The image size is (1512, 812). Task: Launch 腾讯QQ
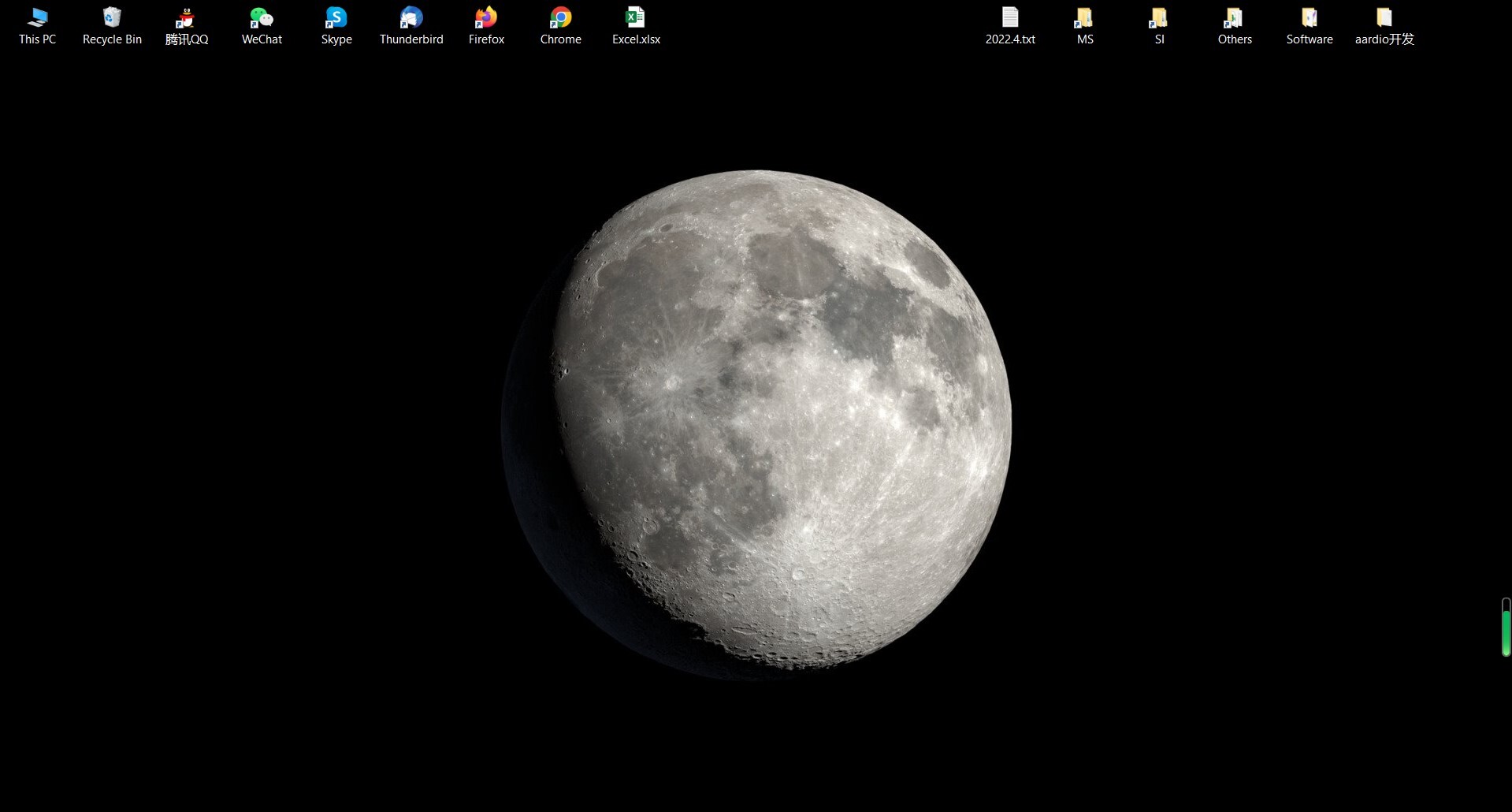click(186, 17)
